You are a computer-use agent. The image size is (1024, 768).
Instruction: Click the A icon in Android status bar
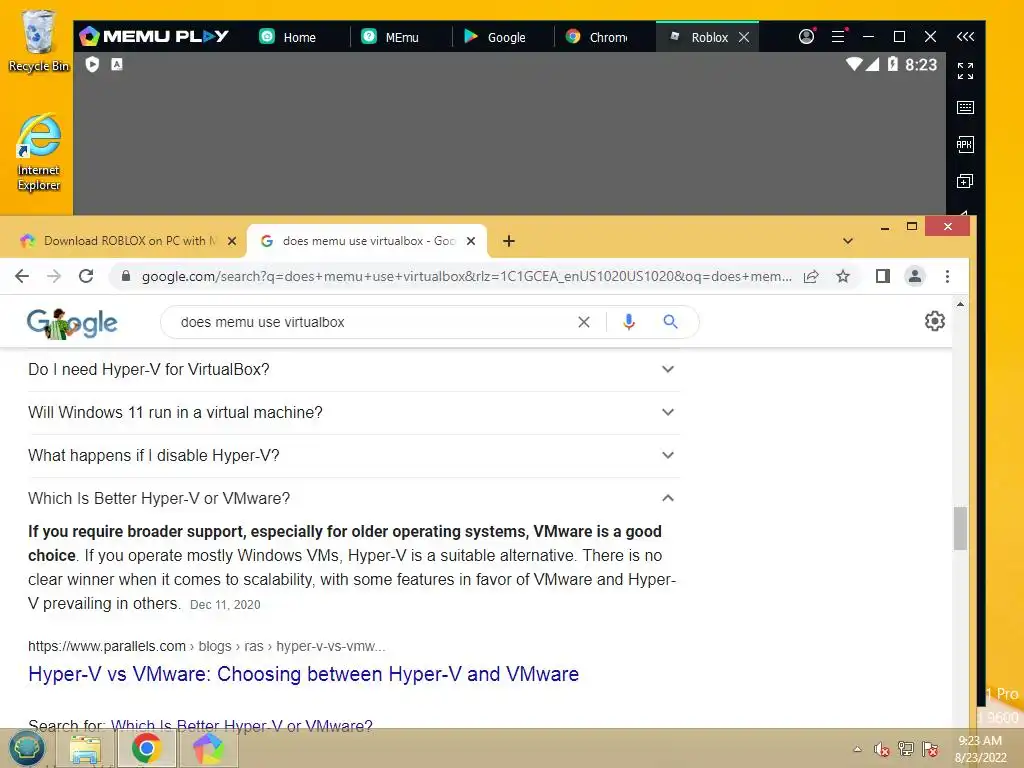click(117, 64)
